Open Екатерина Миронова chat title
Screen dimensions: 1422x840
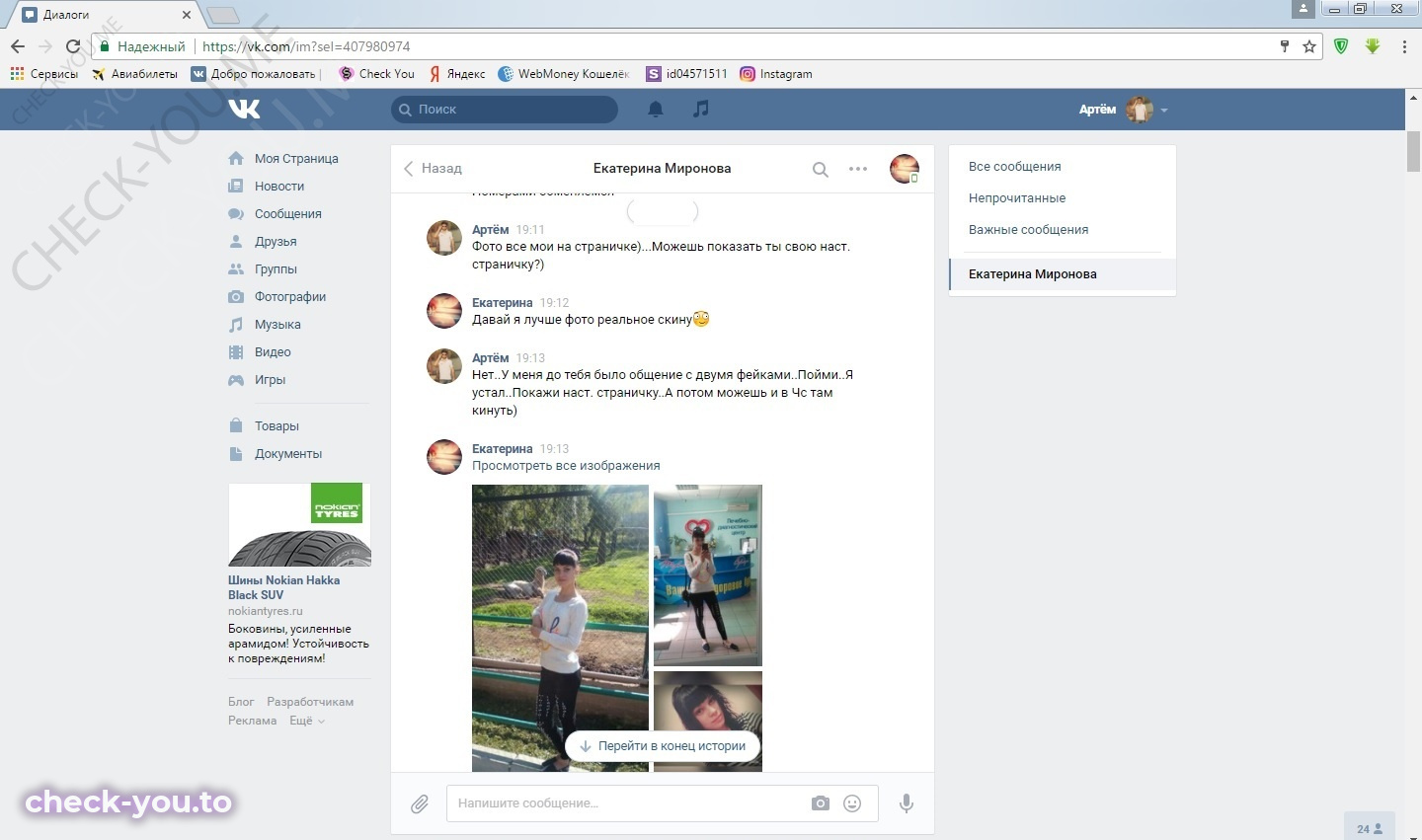[x=662, y=169]
